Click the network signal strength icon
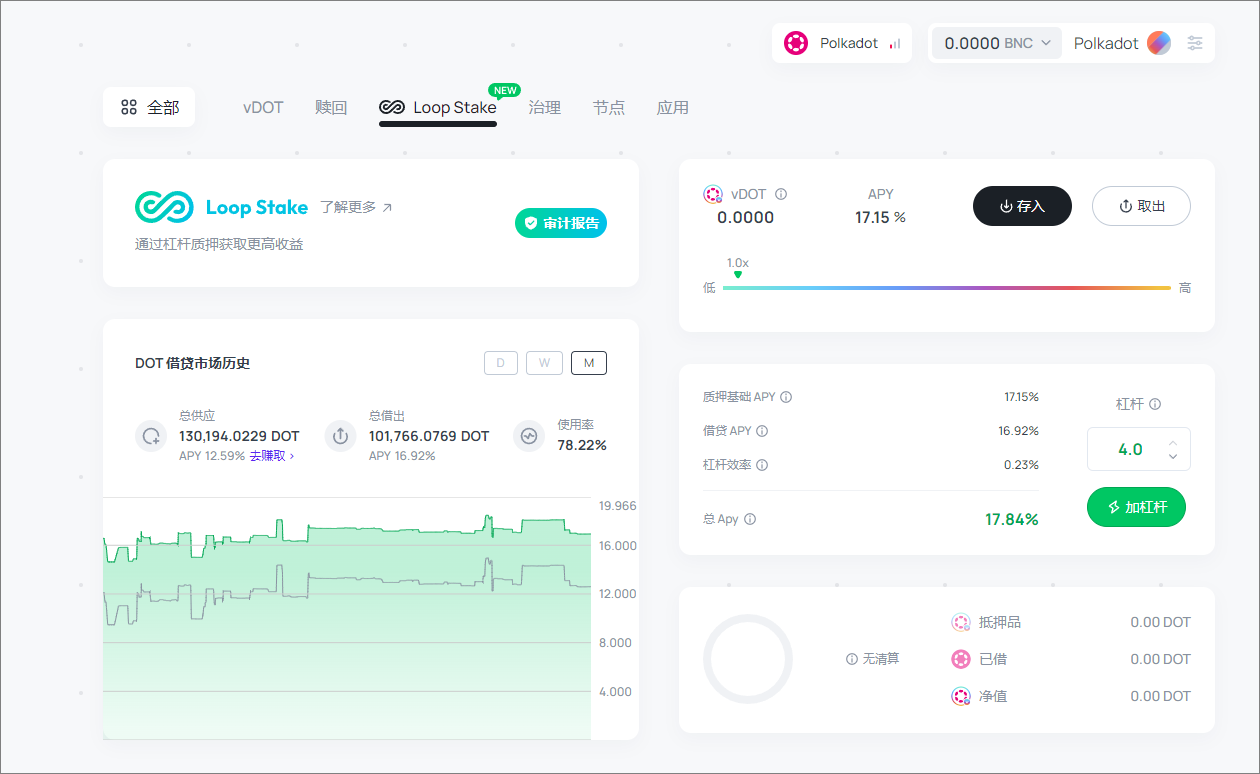Viewport: 1260px width, 774px height. (x=895, y=44)
